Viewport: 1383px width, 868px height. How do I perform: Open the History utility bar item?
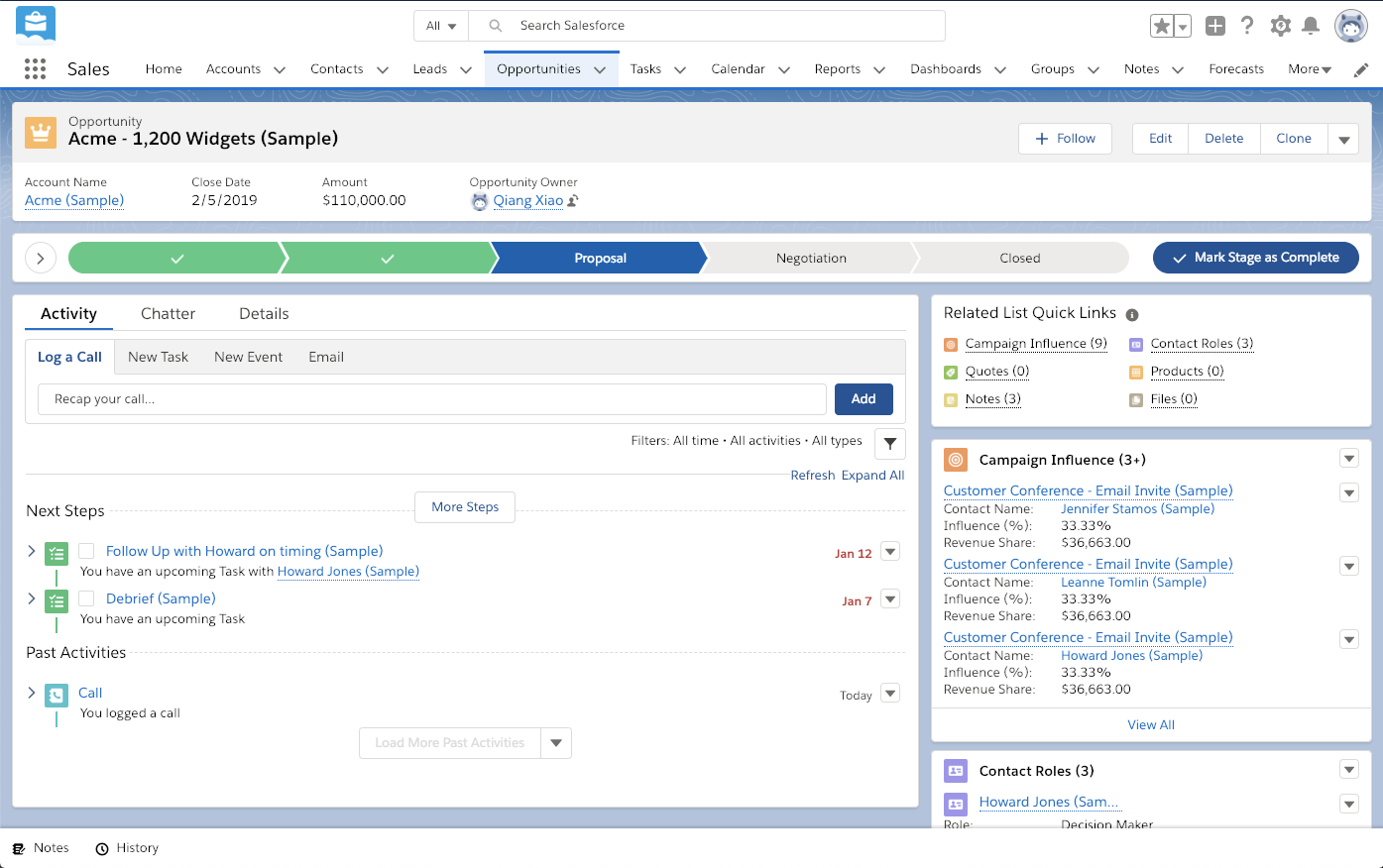[x=127, y=848]
